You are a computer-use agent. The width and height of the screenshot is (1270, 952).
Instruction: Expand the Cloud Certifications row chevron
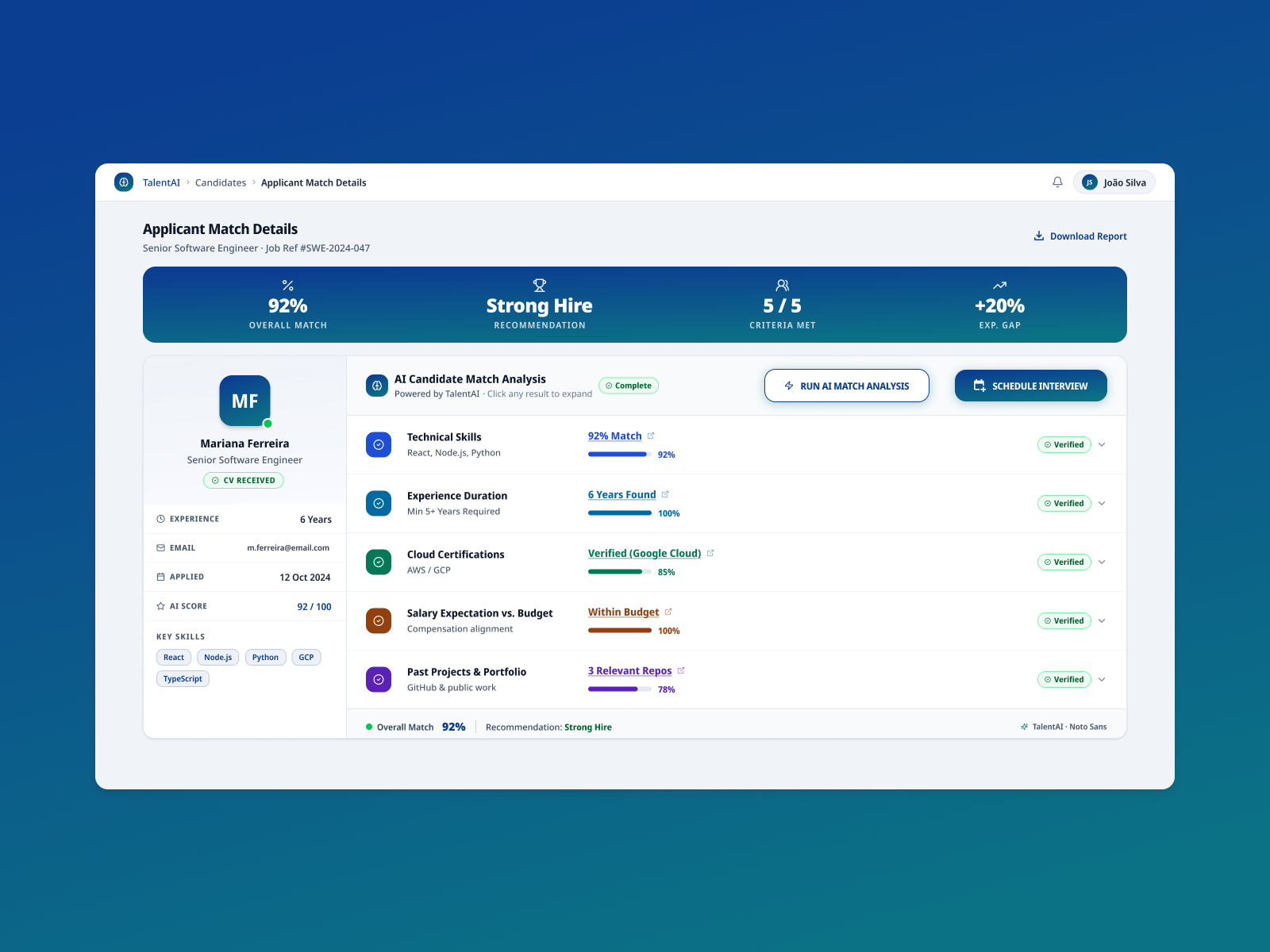click(1102, 562)
